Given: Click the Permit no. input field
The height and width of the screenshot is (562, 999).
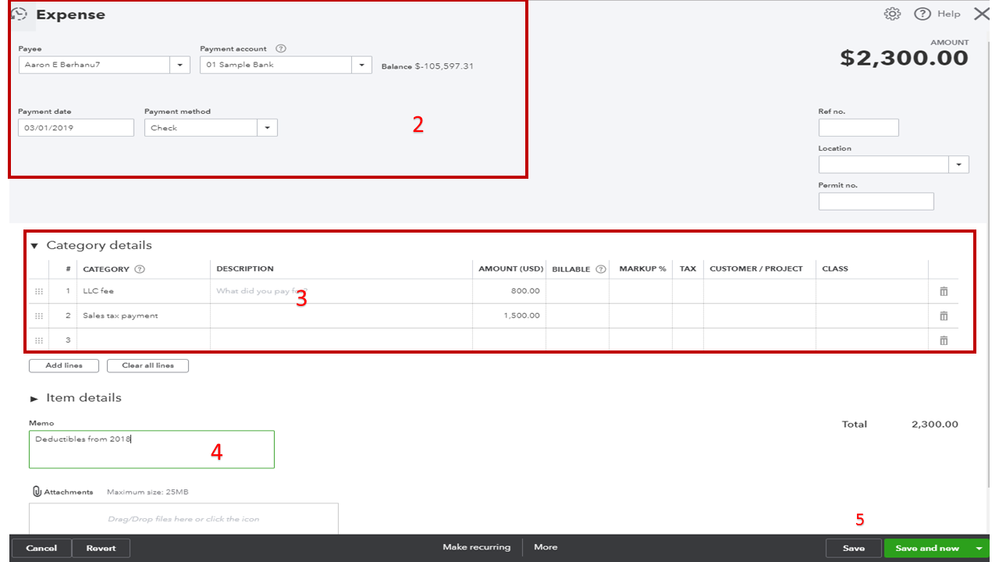Looking at the screenshot, I should pos(876,201).
